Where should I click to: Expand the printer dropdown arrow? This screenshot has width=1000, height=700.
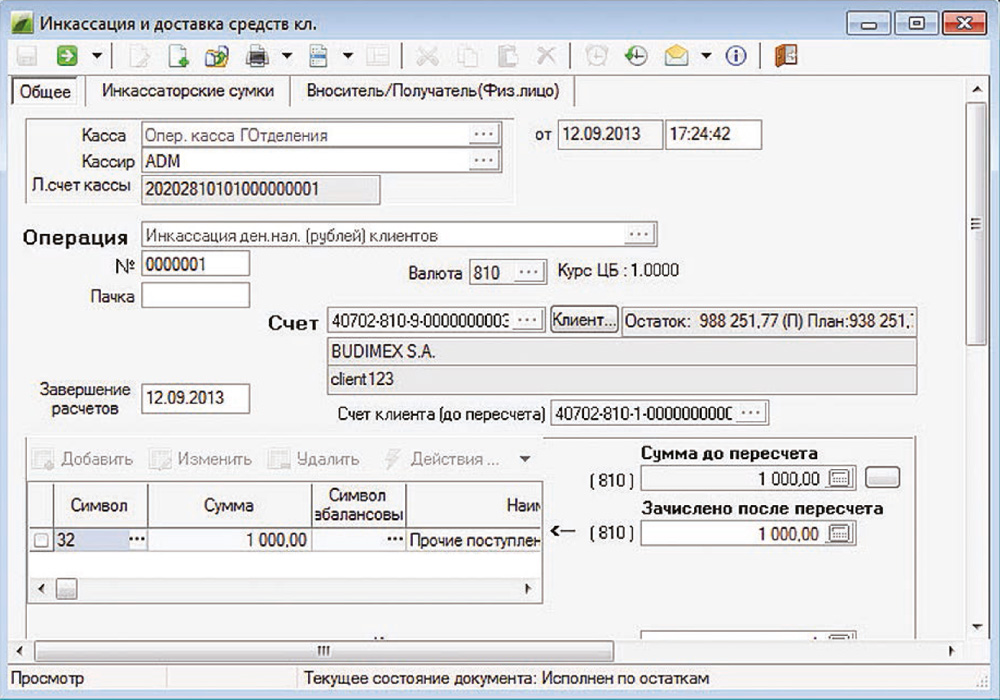coord(286,56)
